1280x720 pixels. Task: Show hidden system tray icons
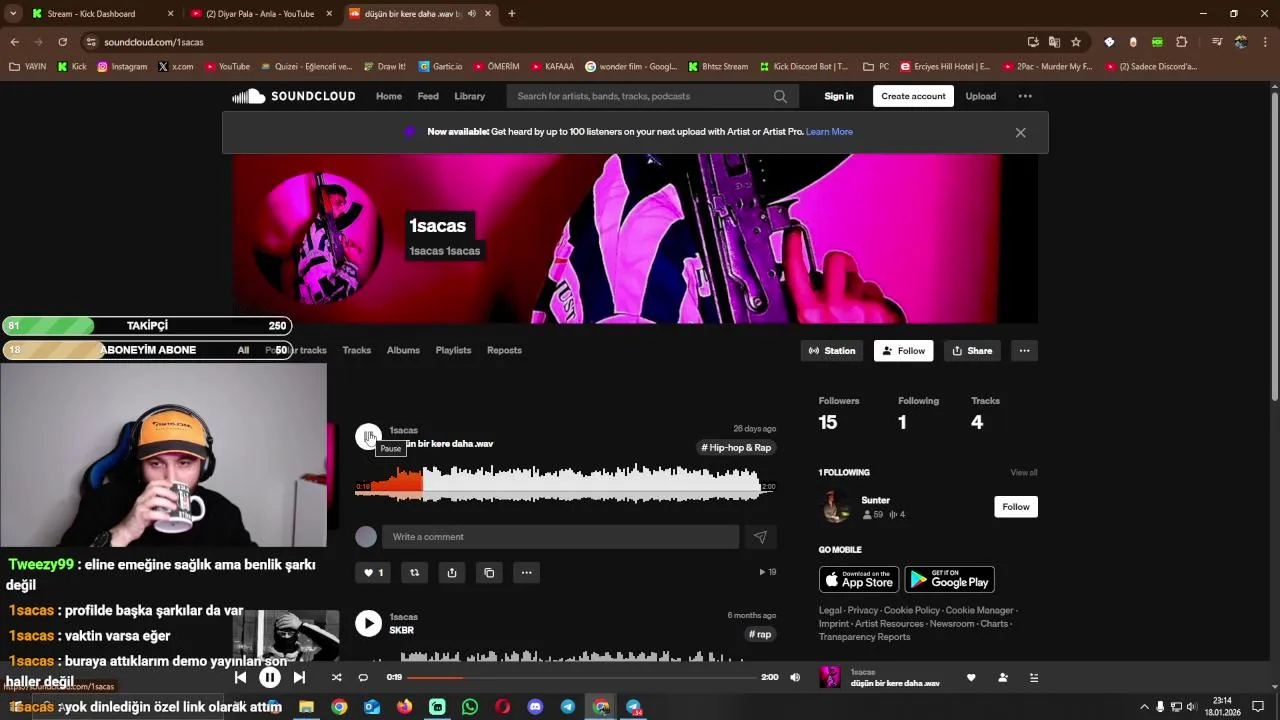1144,707
